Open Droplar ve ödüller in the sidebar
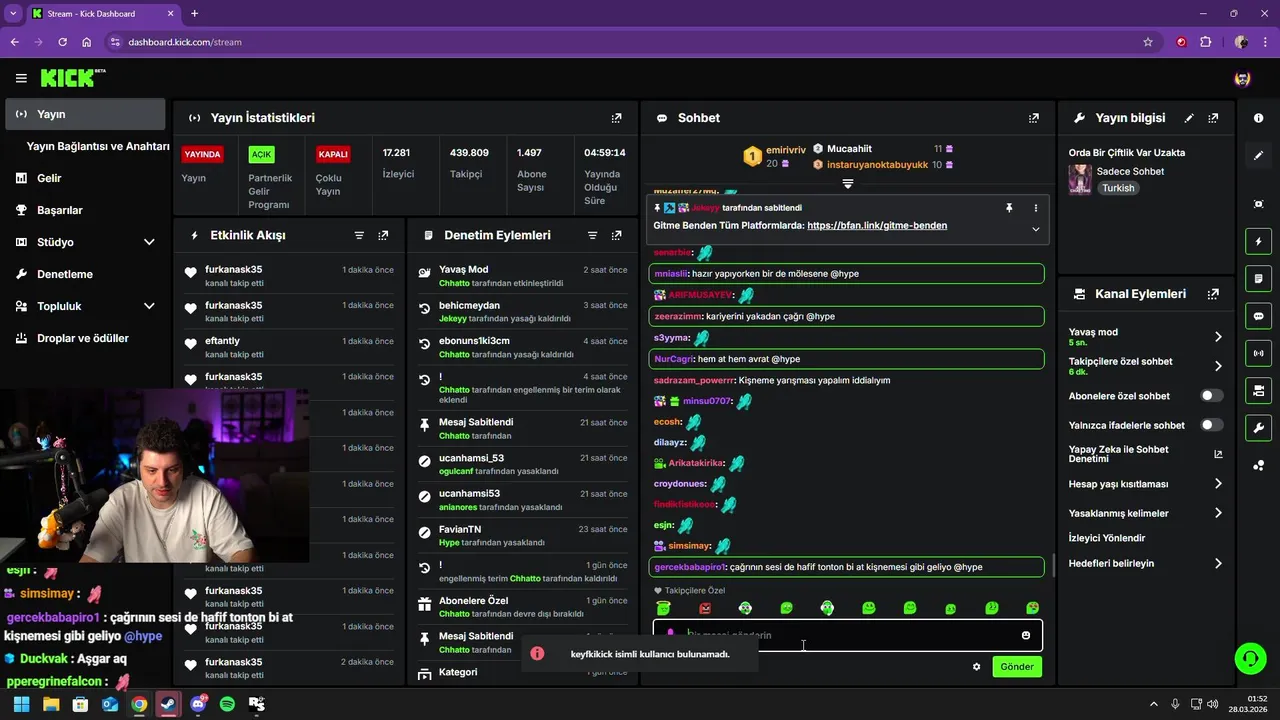Image resolution: width=1280 pixels, height=720 pixels. coord(85,338)
